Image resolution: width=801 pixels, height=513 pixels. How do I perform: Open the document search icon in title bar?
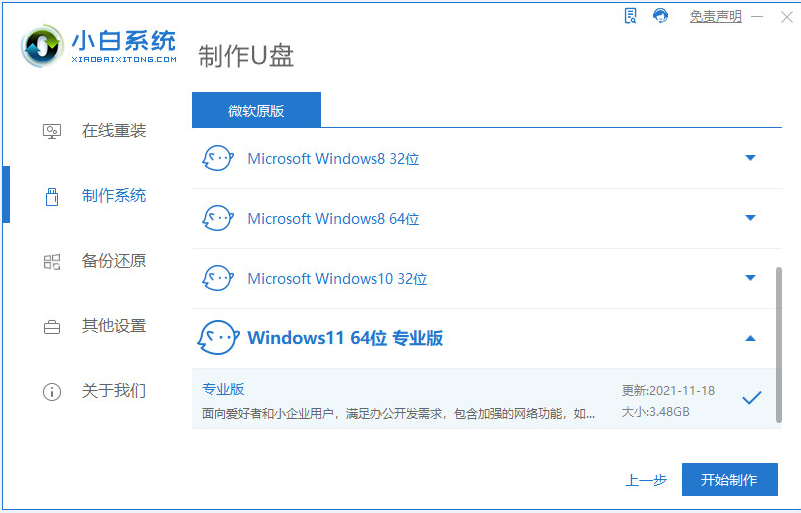coord(631,16)
